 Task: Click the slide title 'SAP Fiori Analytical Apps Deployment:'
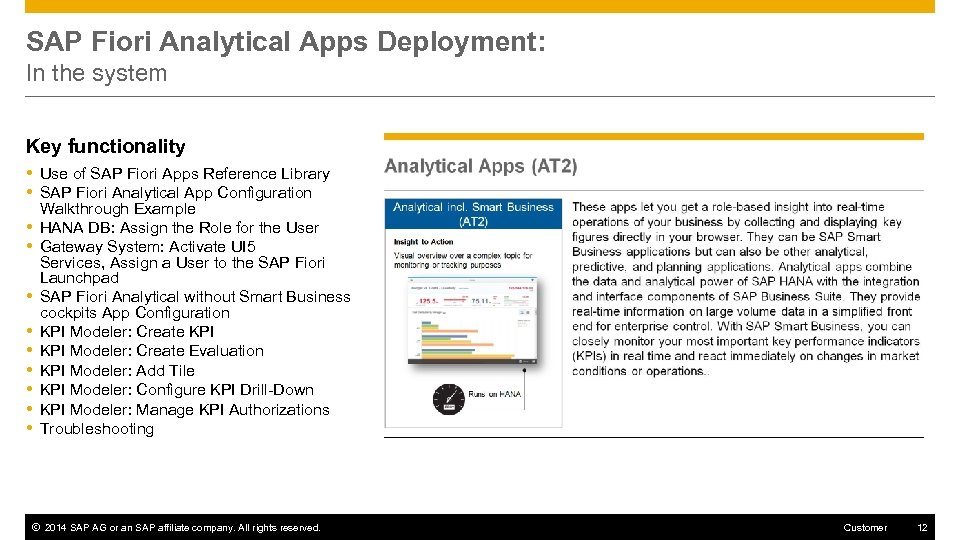click(x=285, y=42)
